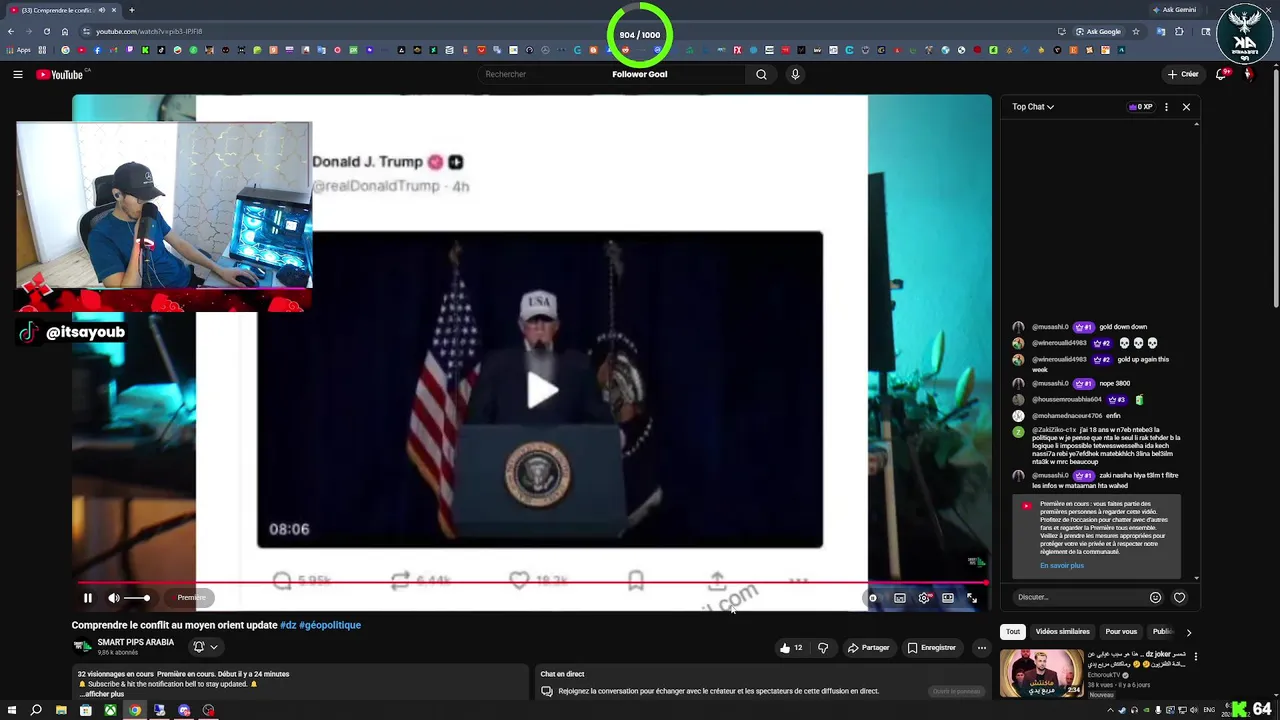Select the Vidéos similaires chip
Screen dimensions: 1280x720
click(x=1062, y=632)
